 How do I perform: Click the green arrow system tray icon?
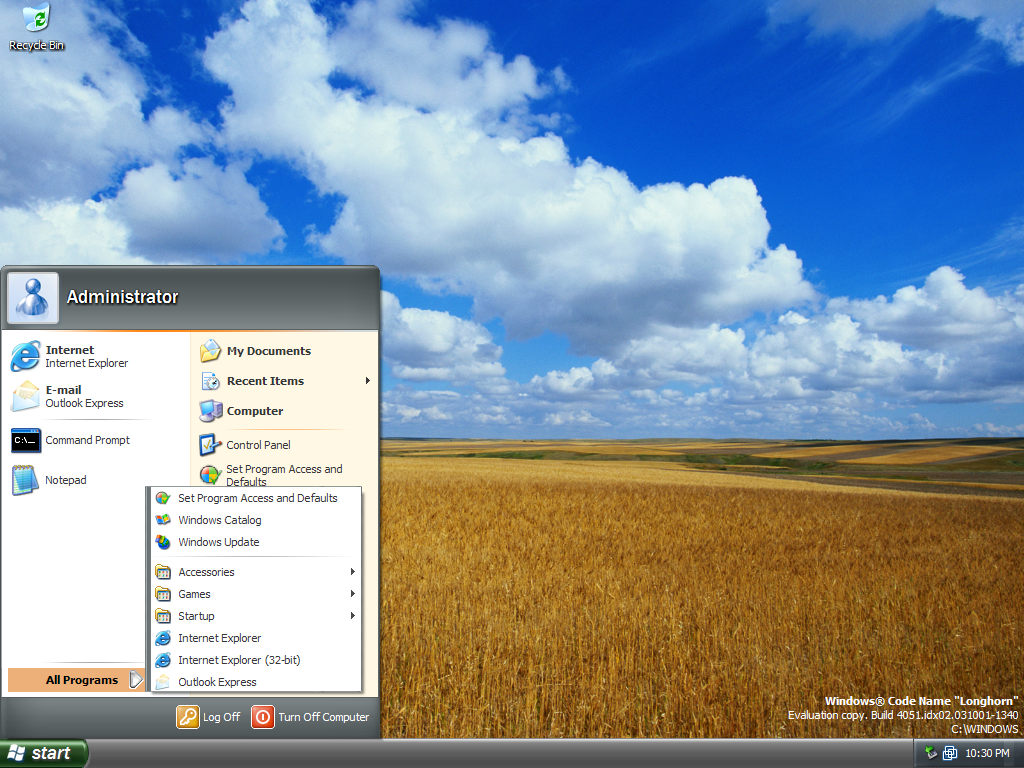coord(931,753)
